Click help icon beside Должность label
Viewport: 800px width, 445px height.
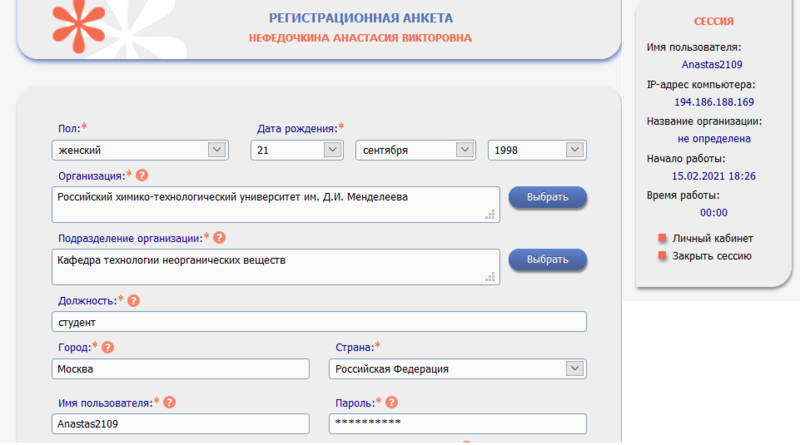pos(133,300)
